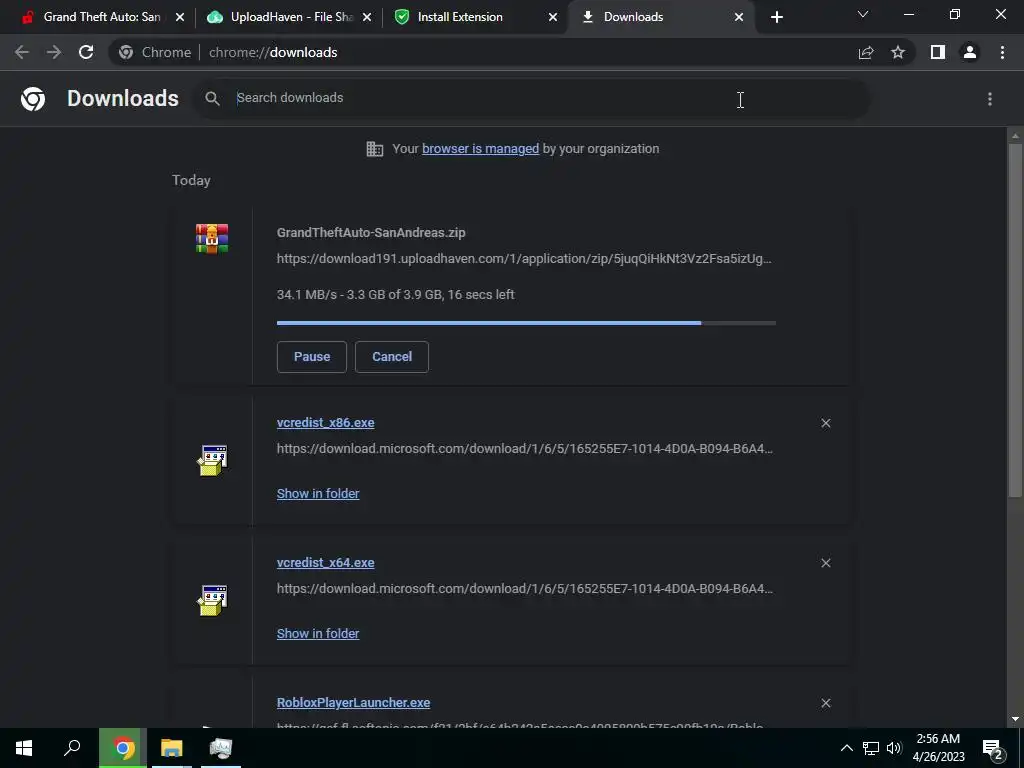Pause the GrandTheftAuto-SanAndreas.zip download

(x=312, y=357)
